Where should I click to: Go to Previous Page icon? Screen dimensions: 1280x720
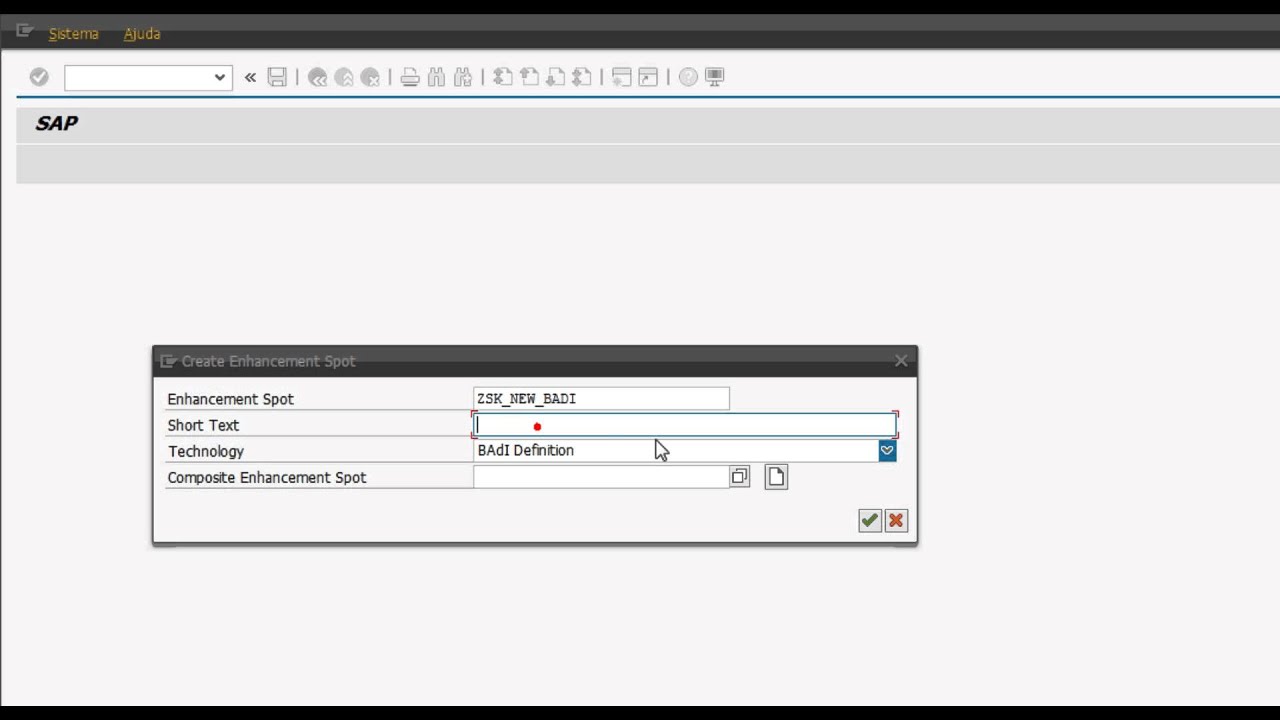click(529, 77)
